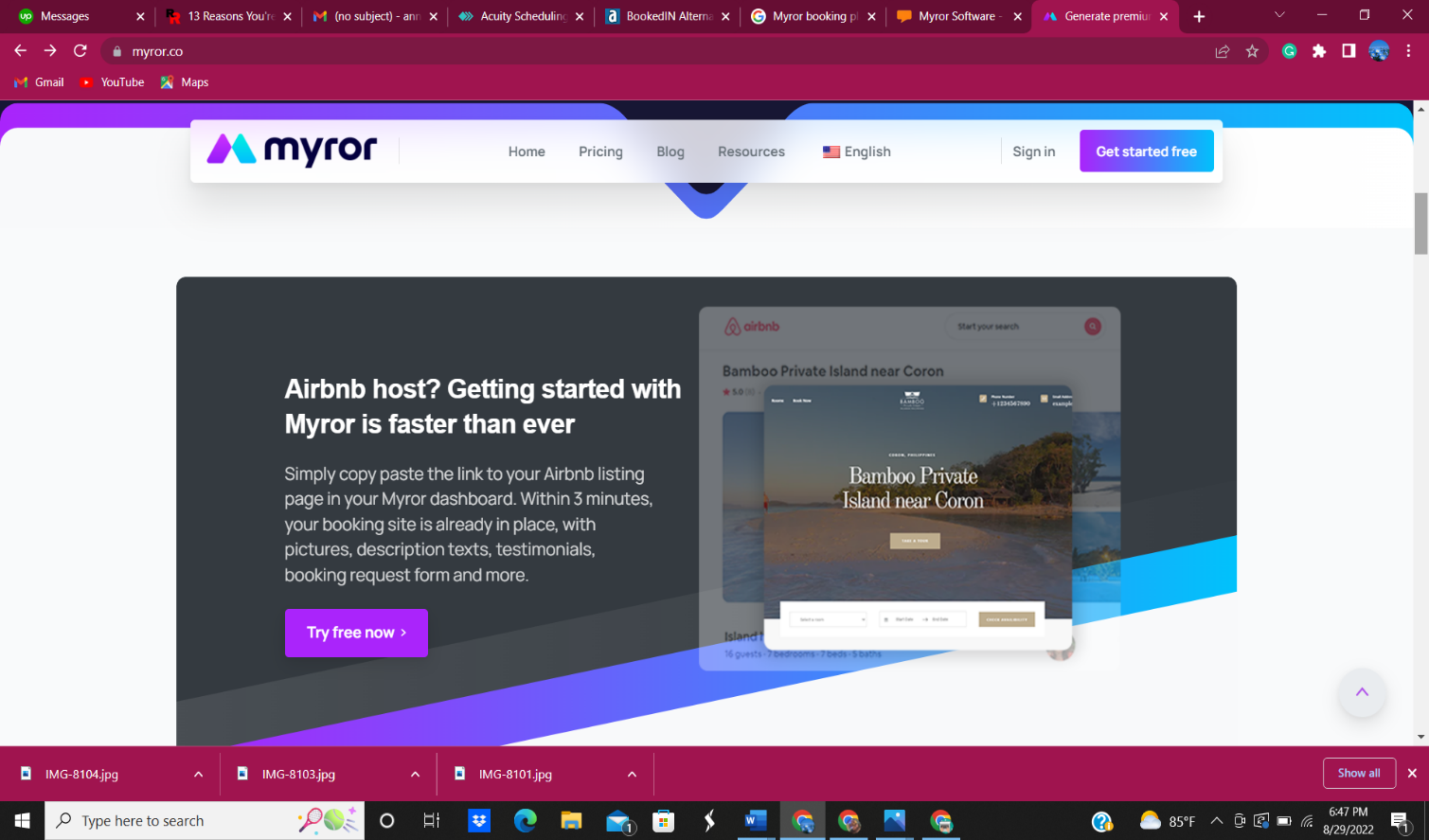
Task: Open Microsoft Store from the taskbar
Action: (x=664, y=820)
